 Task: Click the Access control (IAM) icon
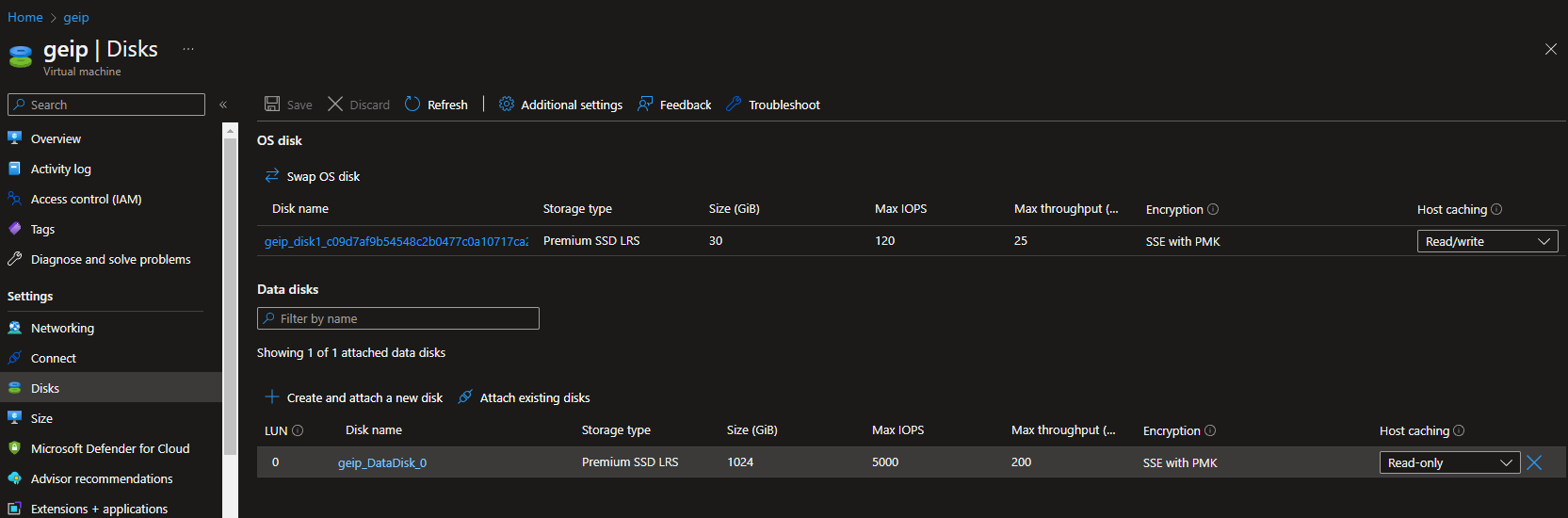pos(14,198)
